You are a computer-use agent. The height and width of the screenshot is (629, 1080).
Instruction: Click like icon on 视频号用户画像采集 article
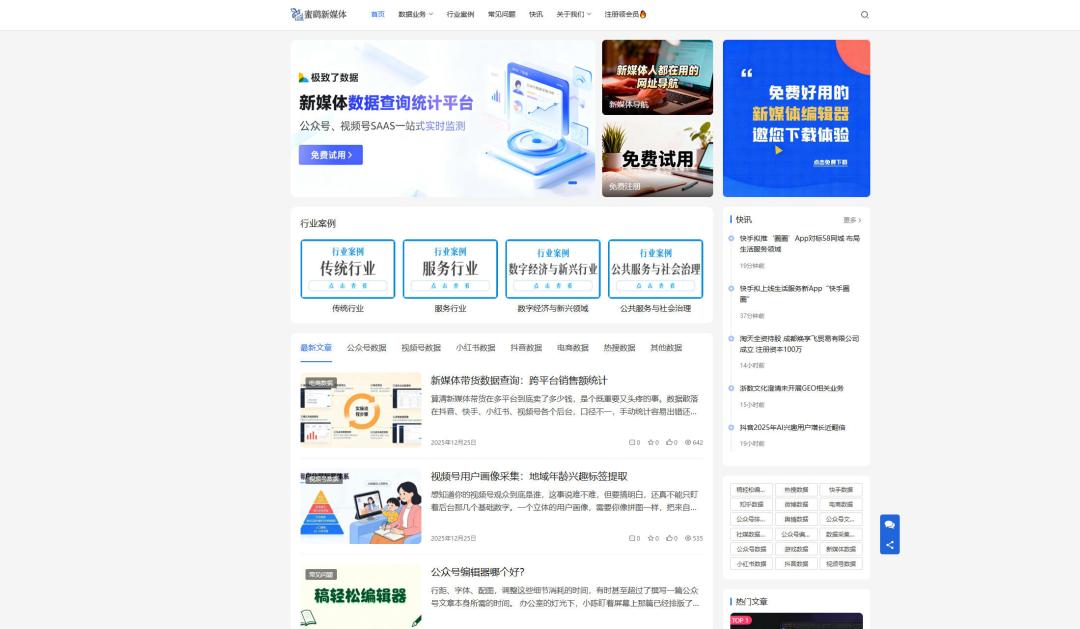tap(669, 538)
